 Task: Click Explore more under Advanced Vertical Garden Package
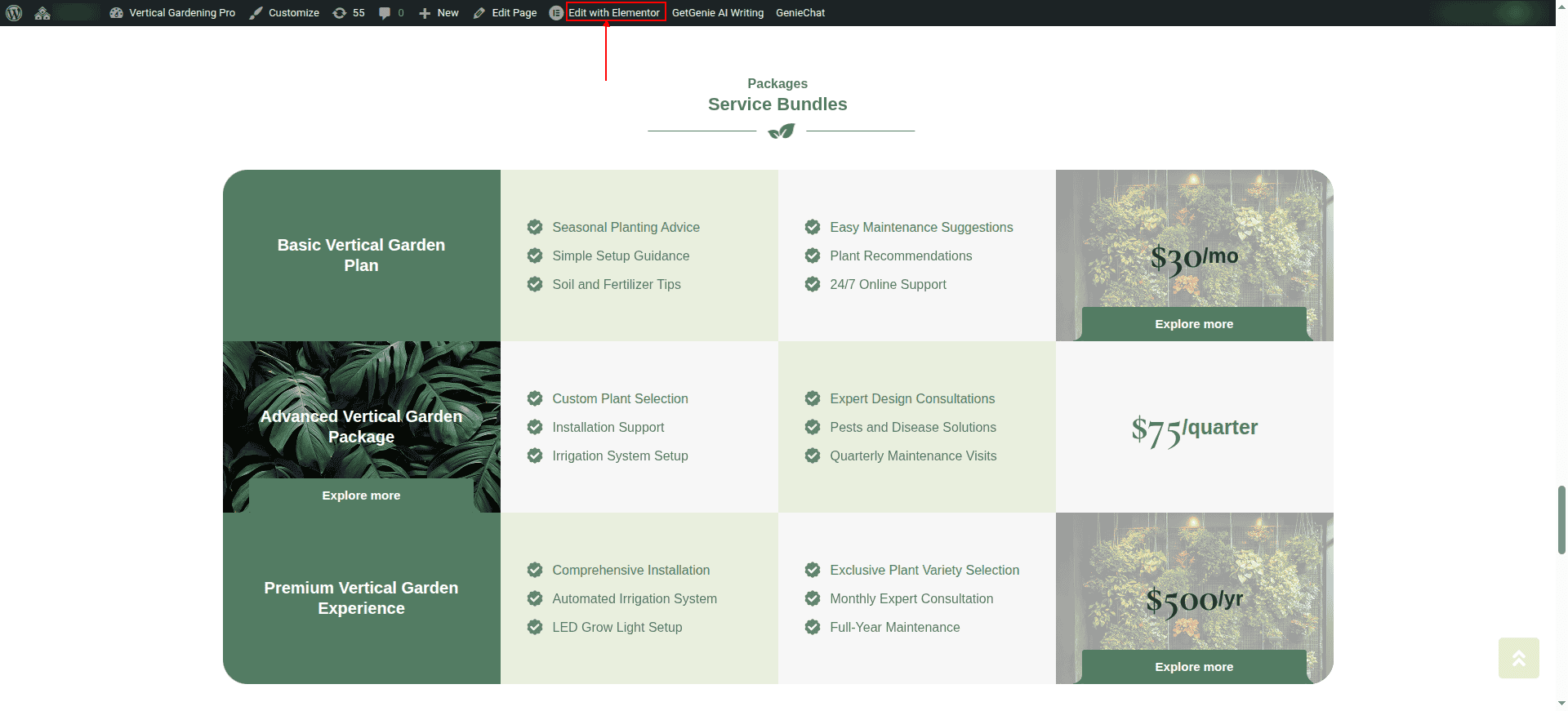(x=361, y=495)
